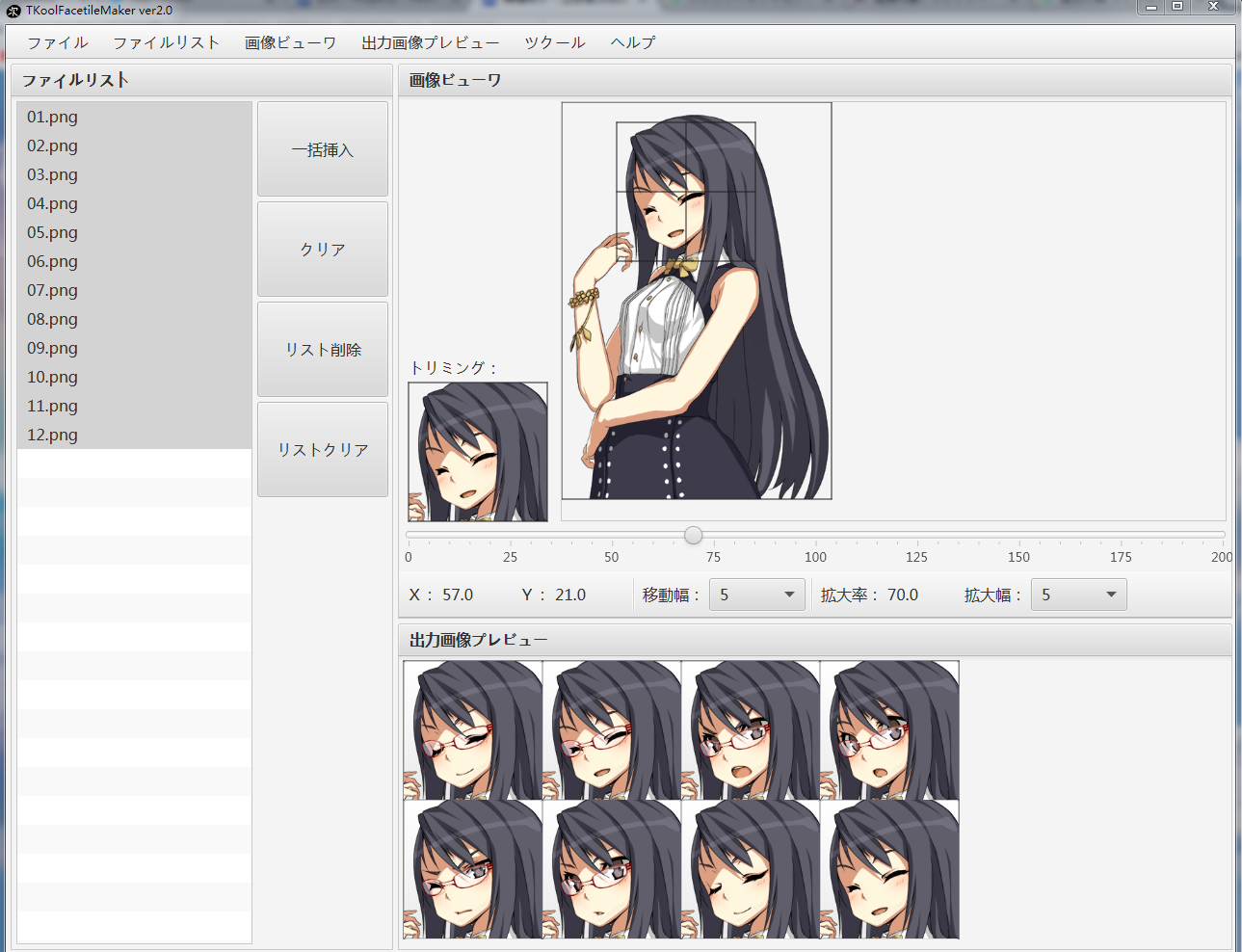Open the ツクール menu
The image size is (1242, 952).
coord(554,42)
